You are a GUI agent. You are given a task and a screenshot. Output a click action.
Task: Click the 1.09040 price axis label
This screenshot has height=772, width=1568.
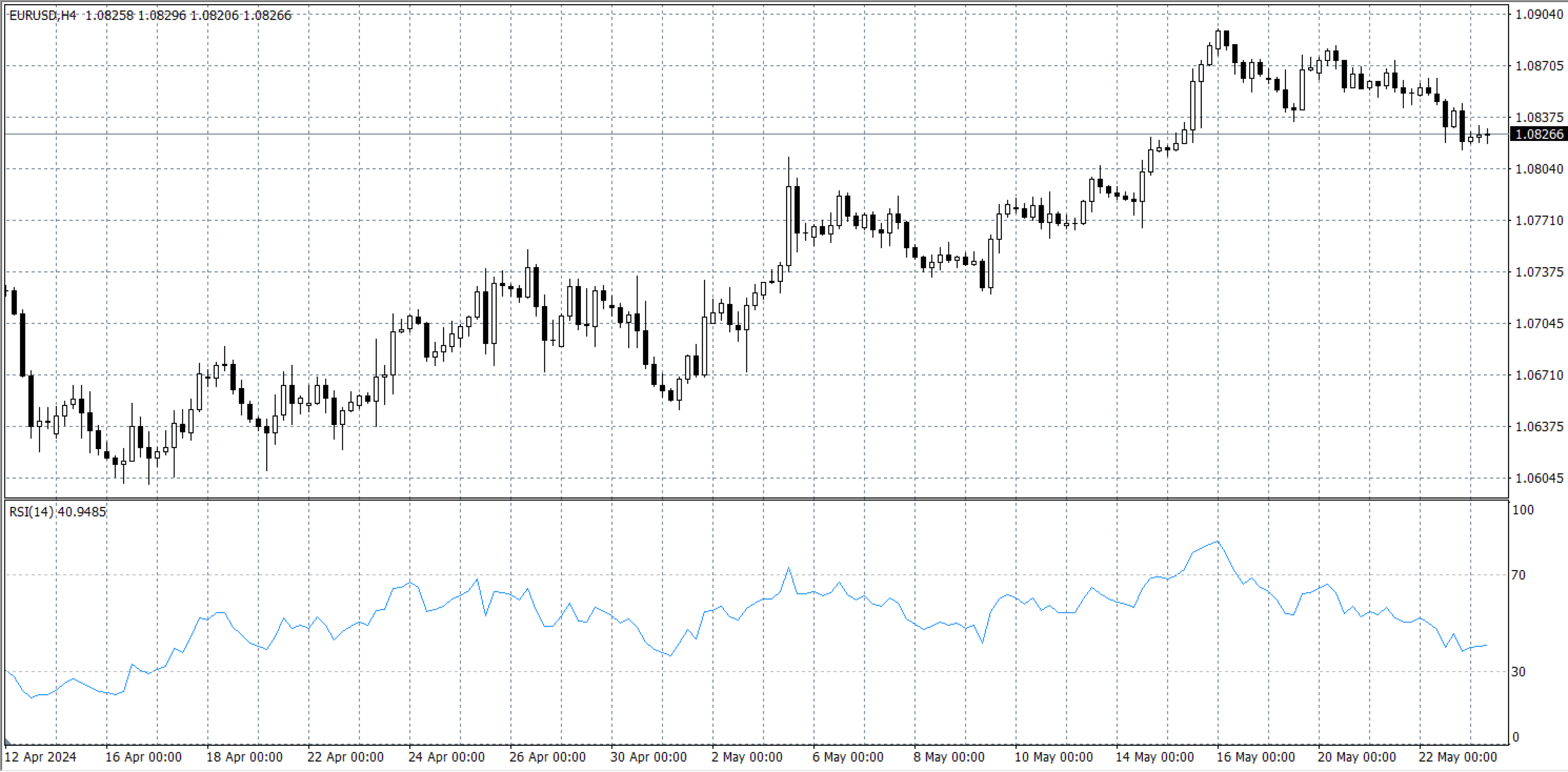click(1538, 14)
